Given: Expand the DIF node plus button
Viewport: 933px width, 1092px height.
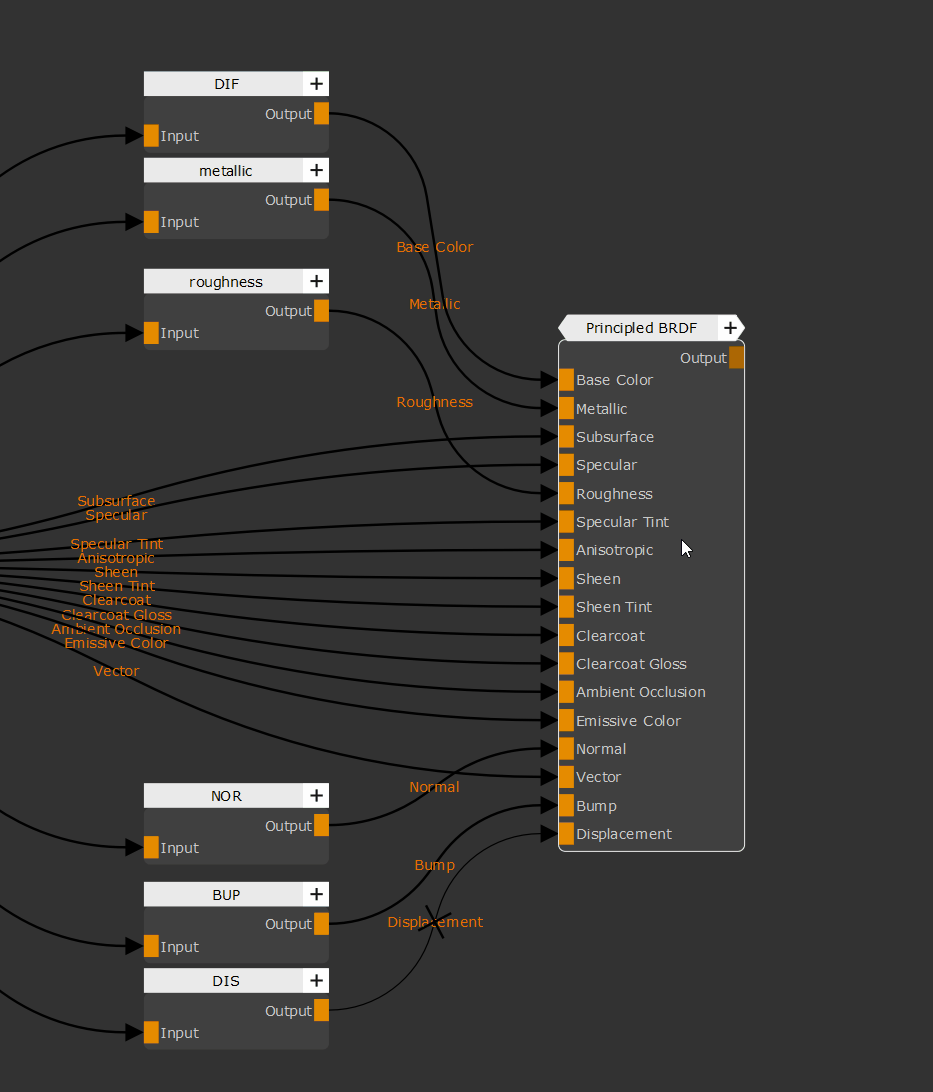Looking at the screenshot, I should 316,84.
